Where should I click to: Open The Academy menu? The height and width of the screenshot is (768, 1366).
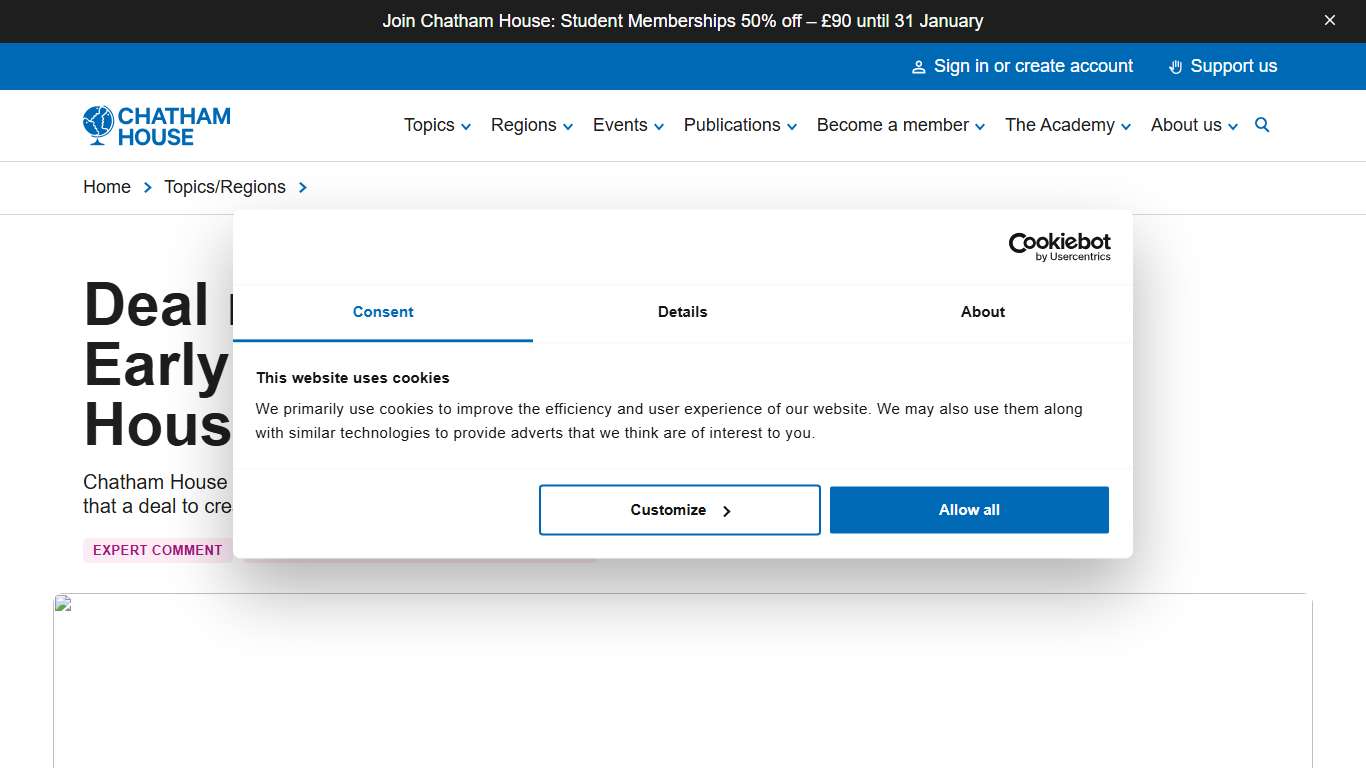[x=1067, y=125]
